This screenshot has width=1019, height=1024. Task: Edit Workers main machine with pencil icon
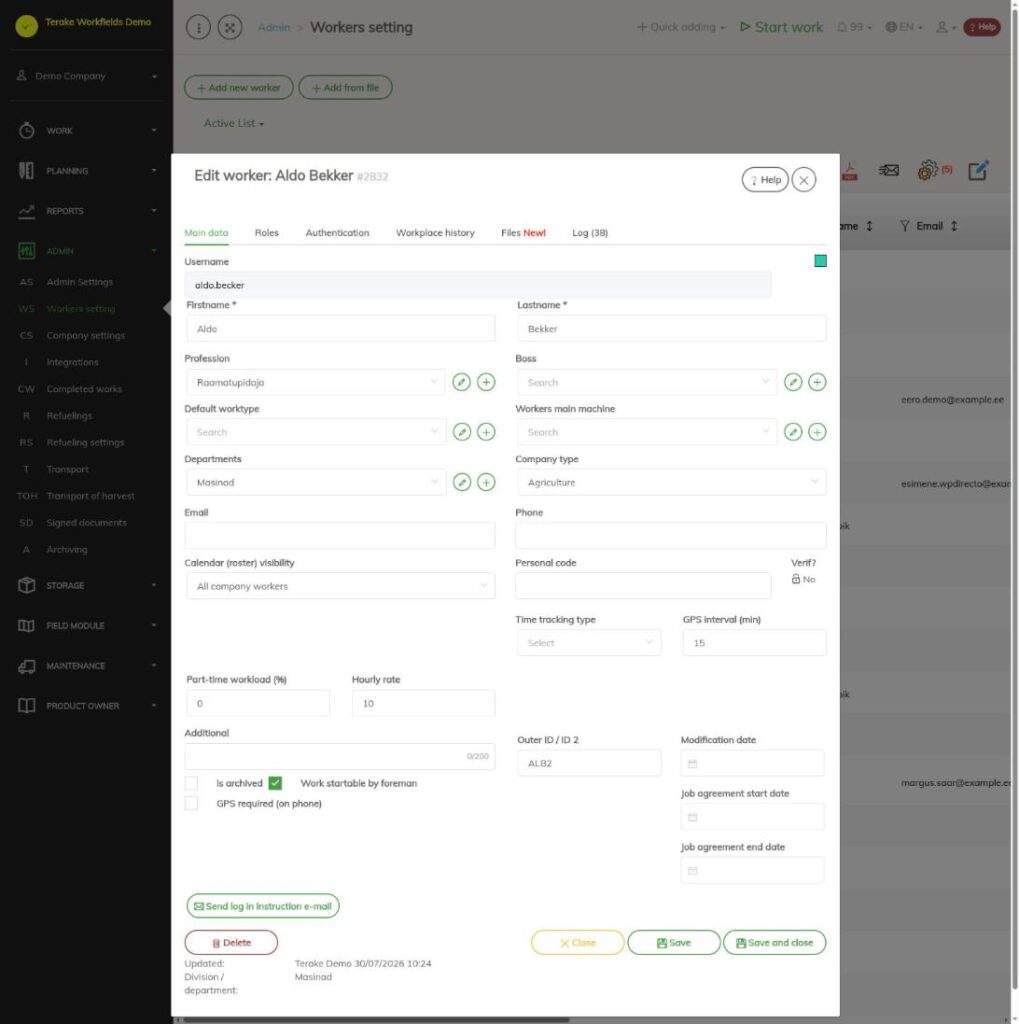point(792,432)
